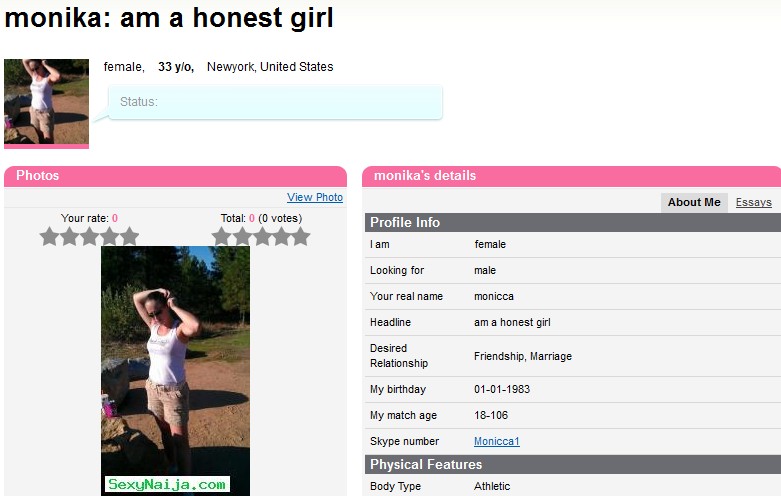Click third star in Total rating
781x496 pixels.
[x=261, y=237]
